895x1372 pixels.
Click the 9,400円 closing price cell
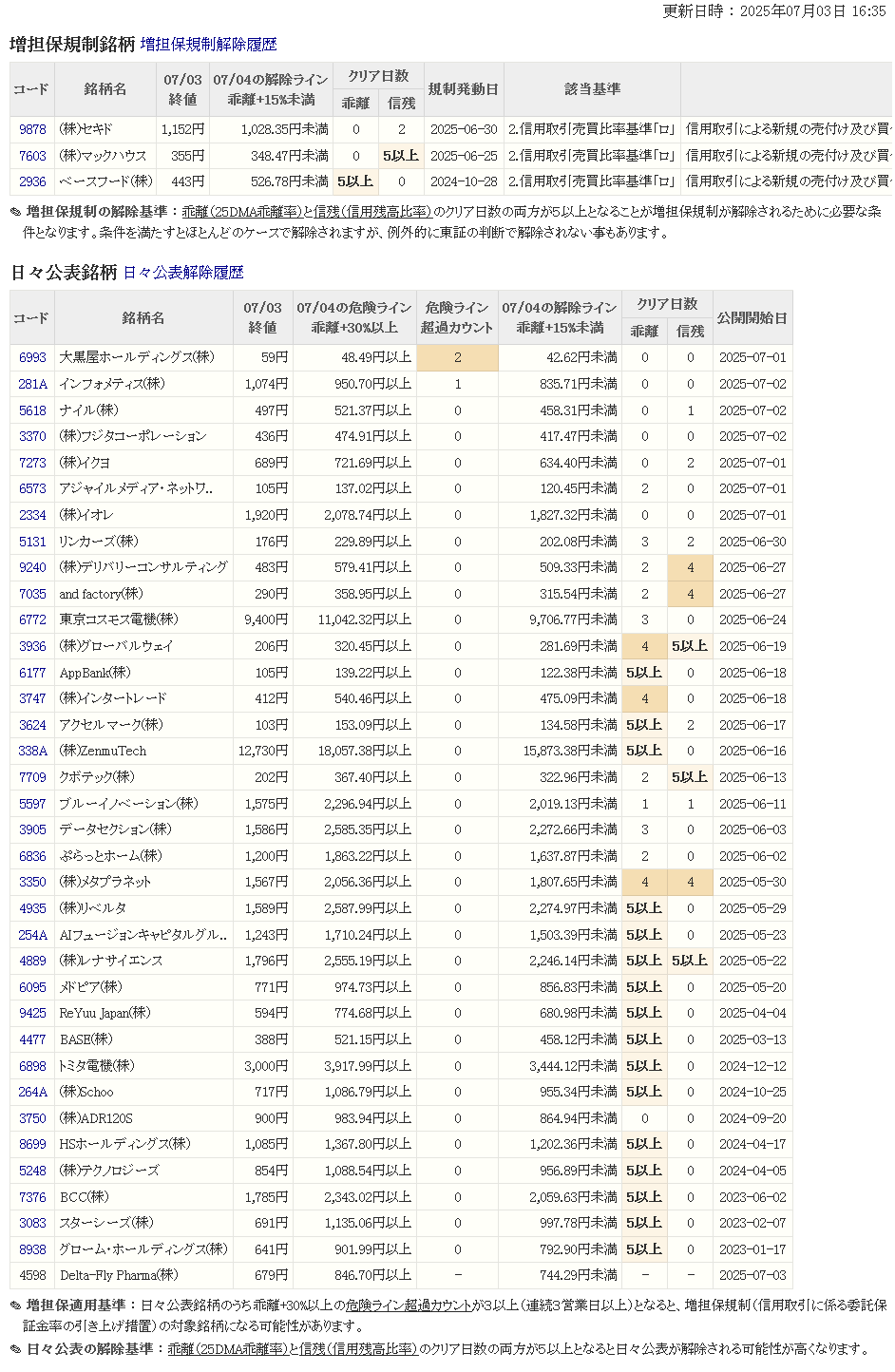tap(263, 619)
